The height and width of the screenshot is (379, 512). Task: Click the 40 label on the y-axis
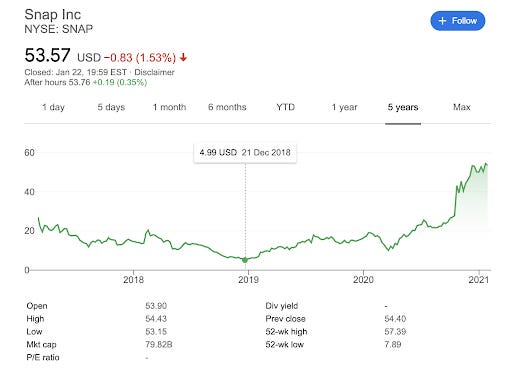tap(29, 192)
